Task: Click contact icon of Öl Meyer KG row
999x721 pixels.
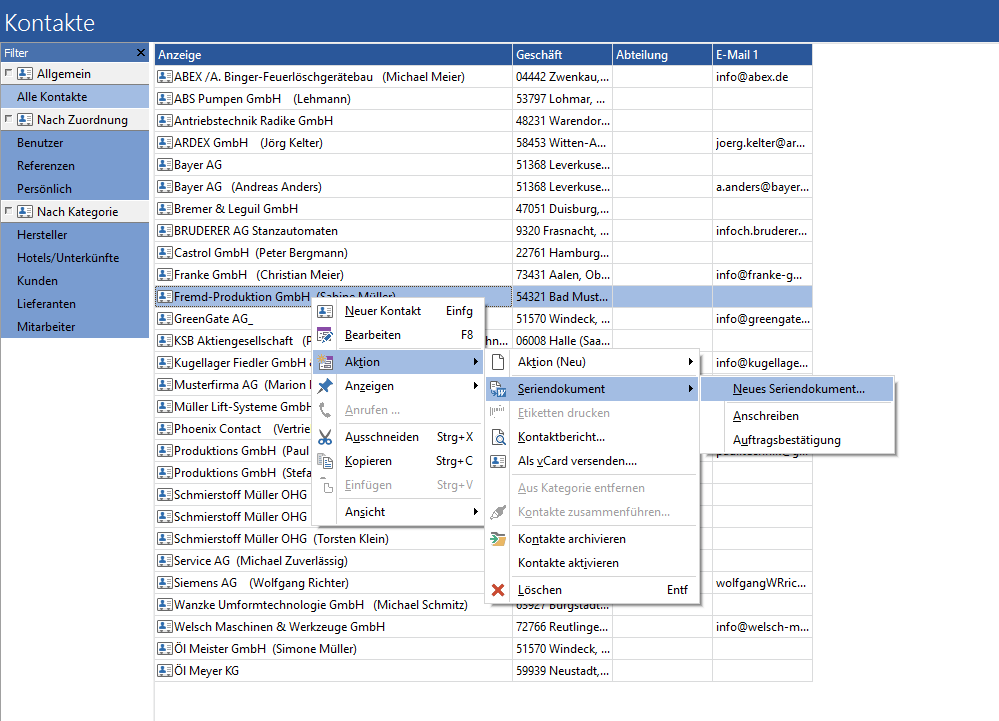Action: tap(165, 671)
